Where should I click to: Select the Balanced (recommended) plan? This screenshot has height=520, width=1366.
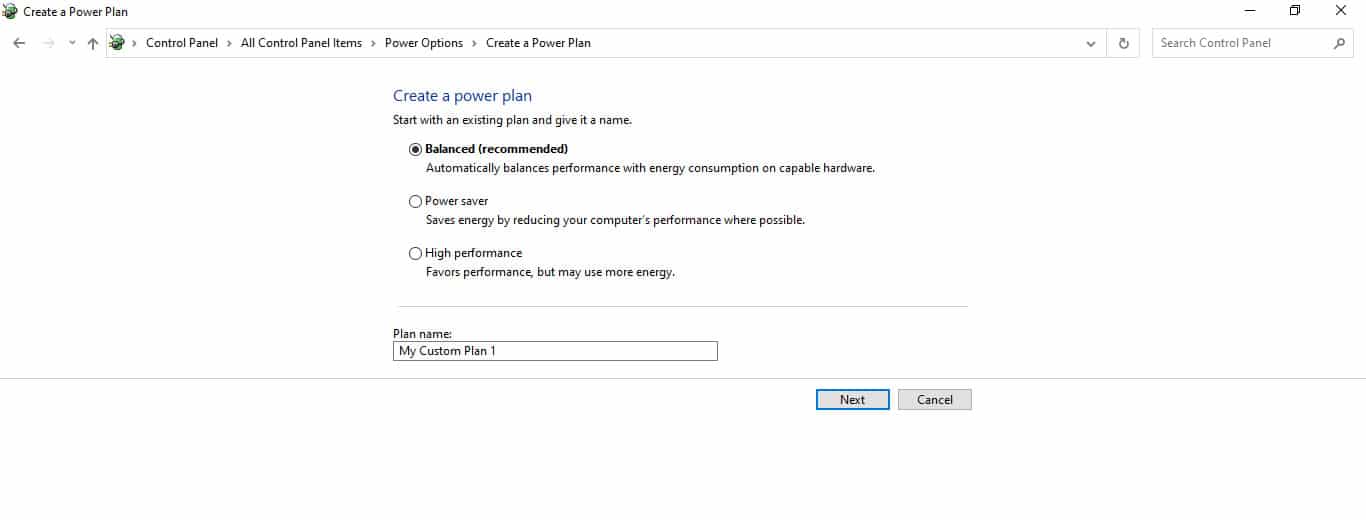coord(416,149)
